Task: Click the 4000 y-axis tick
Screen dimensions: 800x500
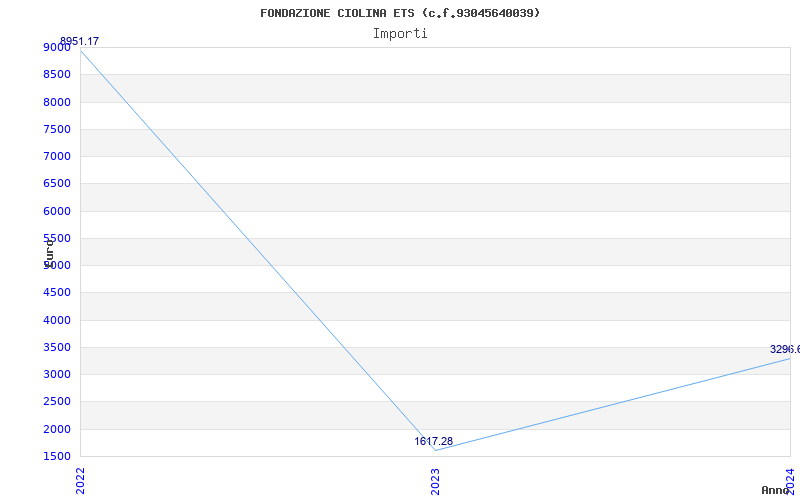Action: [57, 320]
